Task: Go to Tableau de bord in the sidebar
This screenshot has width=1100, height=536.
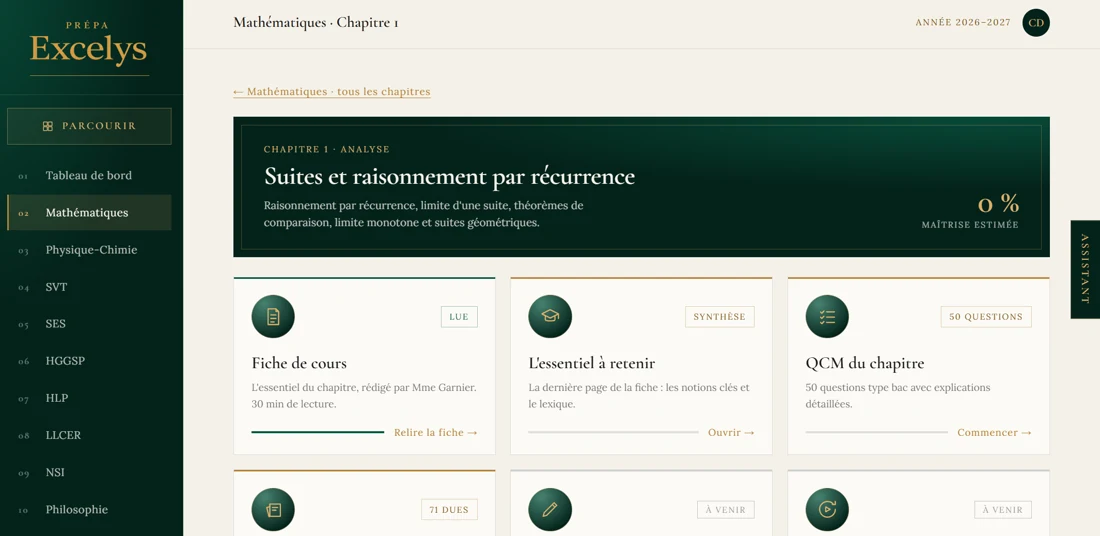Action: tap(89, 175)
